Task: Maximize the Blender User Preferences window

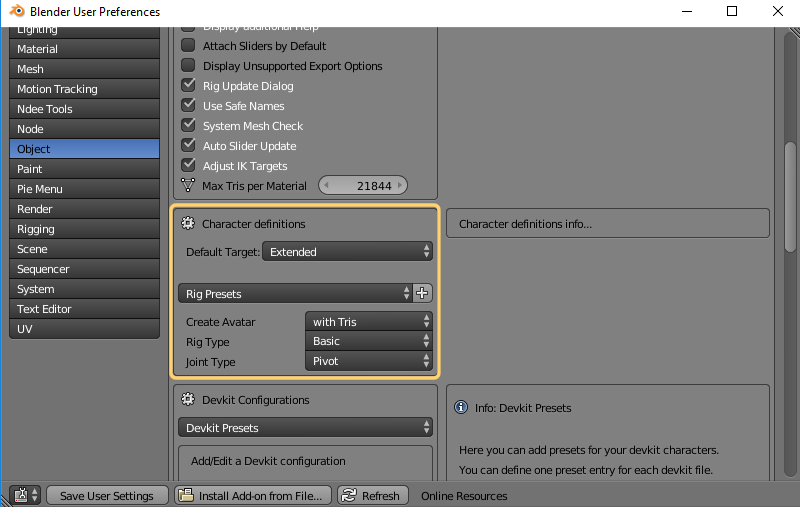Action: (x=732, y=11)
